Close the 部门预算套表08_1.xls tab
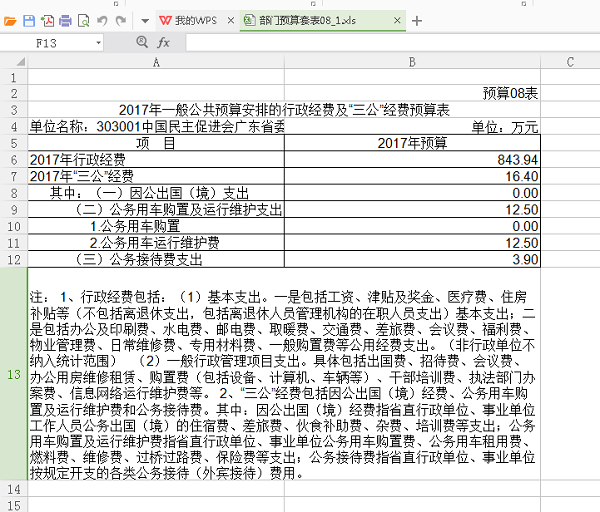Viewport: 600px width, 512px height. pos(397,20)
